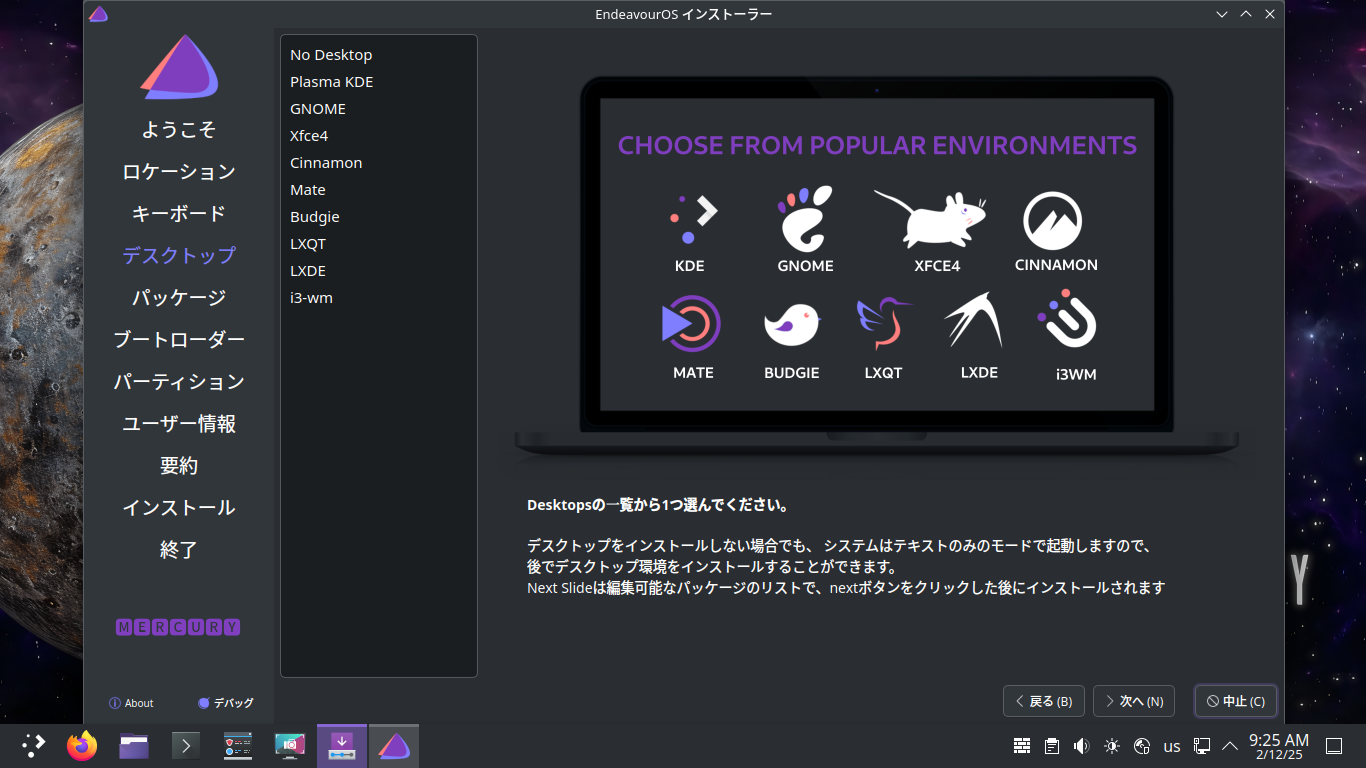Open the brightness settings tray icon
This screenshot has height=768, width=1366.
pos(1112,746)
